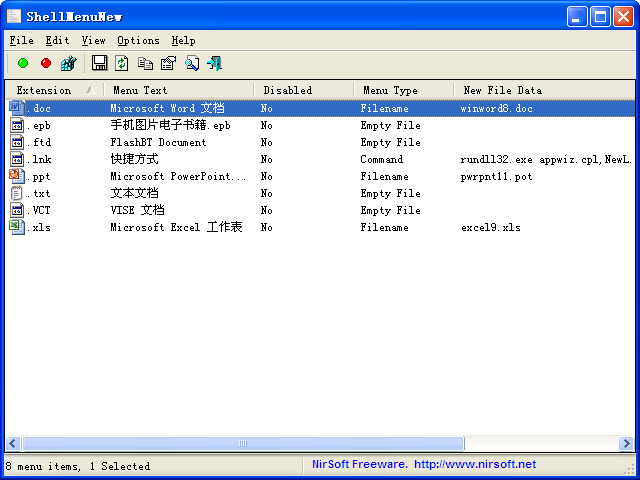Click the Find magnifier icon
The width and height of the screenshot is (640, 480).
(191, 63)
